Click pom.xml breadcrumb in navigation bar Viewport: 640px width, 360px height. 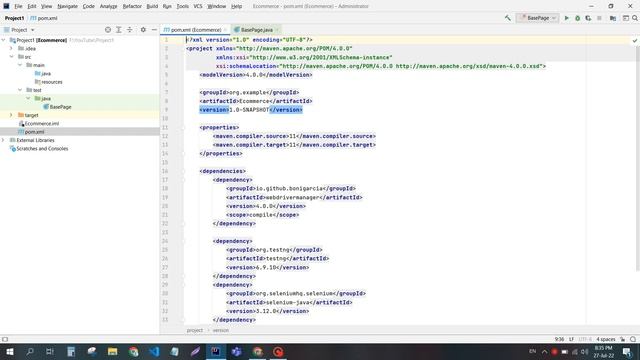(x=44, y=18)
